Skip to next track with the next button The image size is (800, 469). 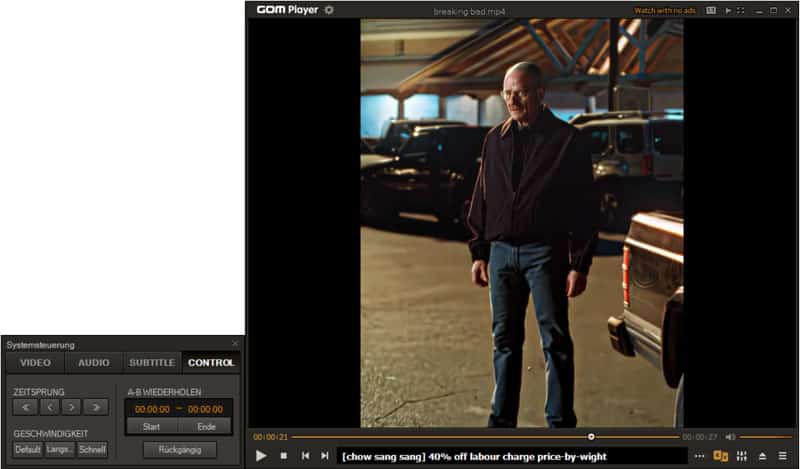(x=324, y=455)
